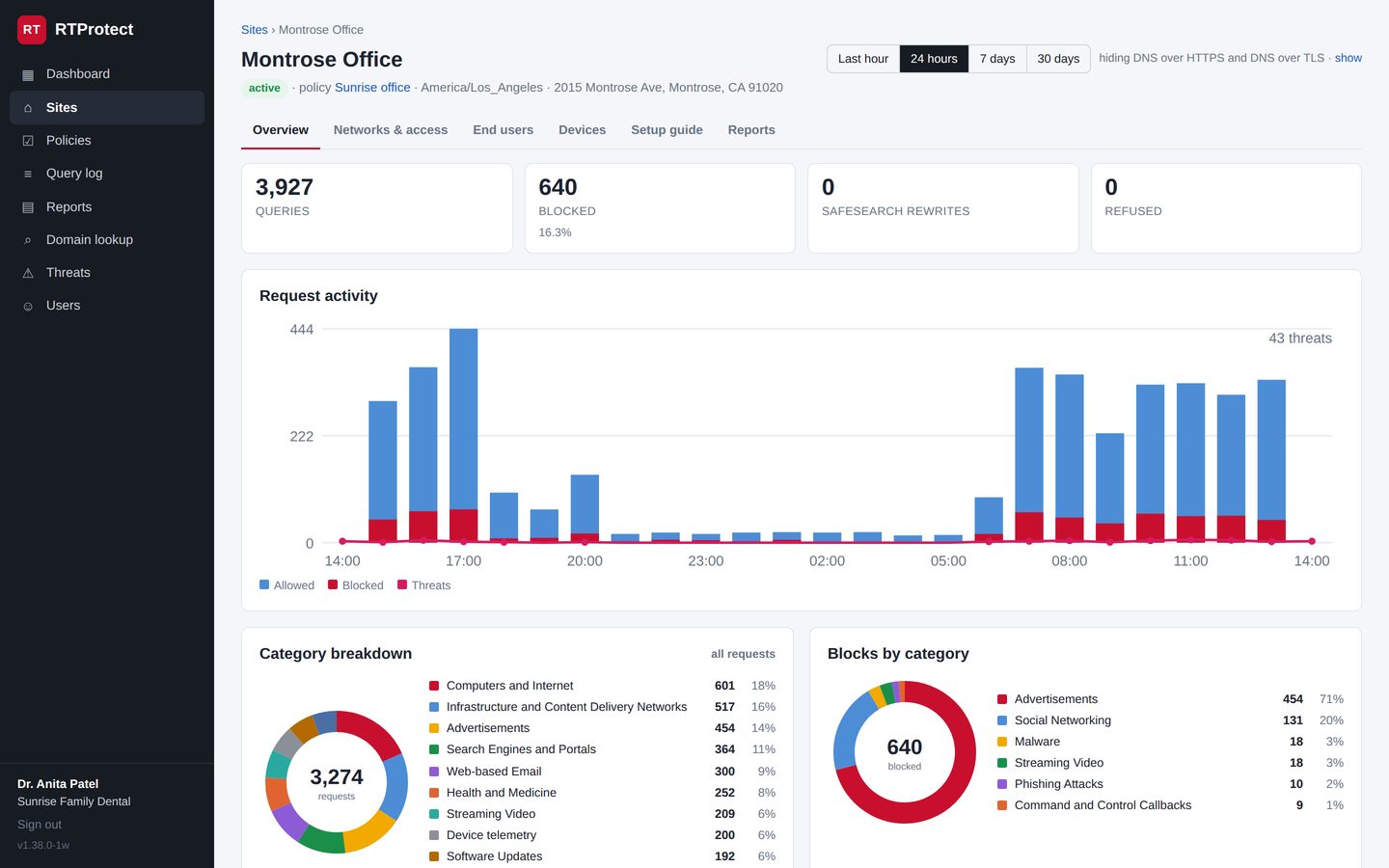Click the 3,927 Queries stat card
Image resolution: width=1389 pixels, height=868 pixels.
[x=377, y=208]
